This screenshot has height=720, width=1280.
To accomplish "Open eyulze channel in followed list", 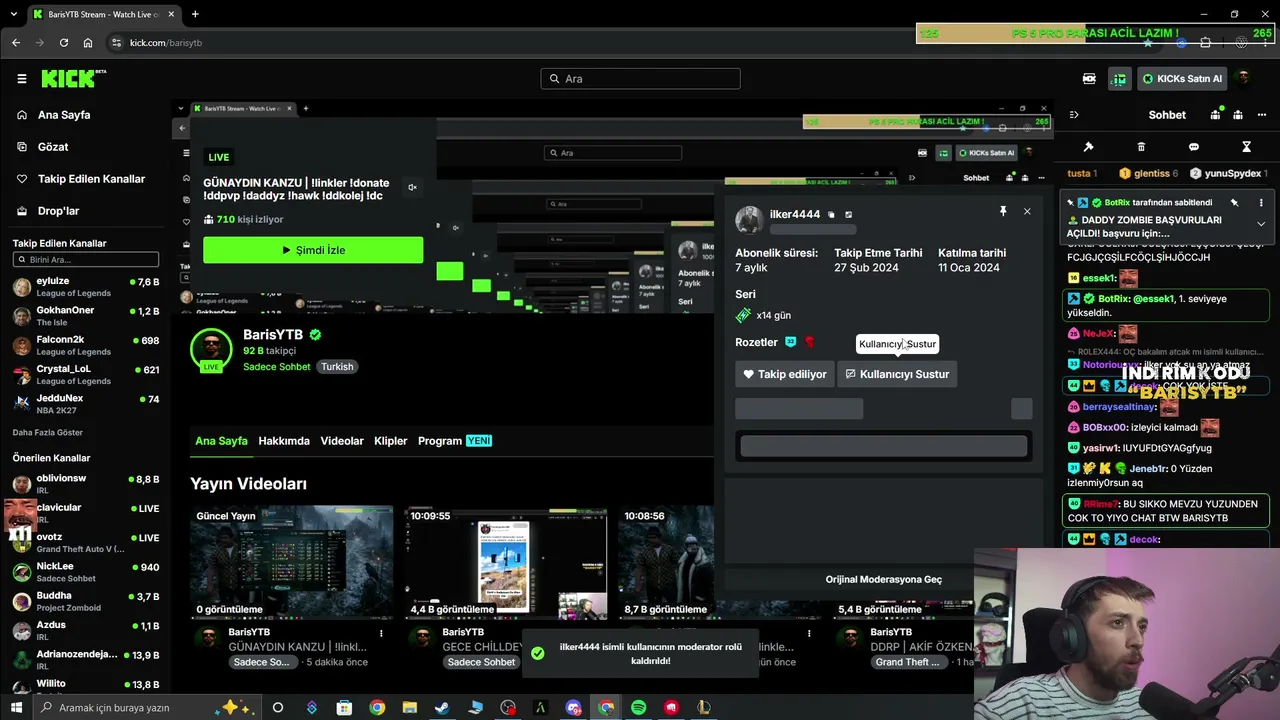I will (x=86, y=288).
